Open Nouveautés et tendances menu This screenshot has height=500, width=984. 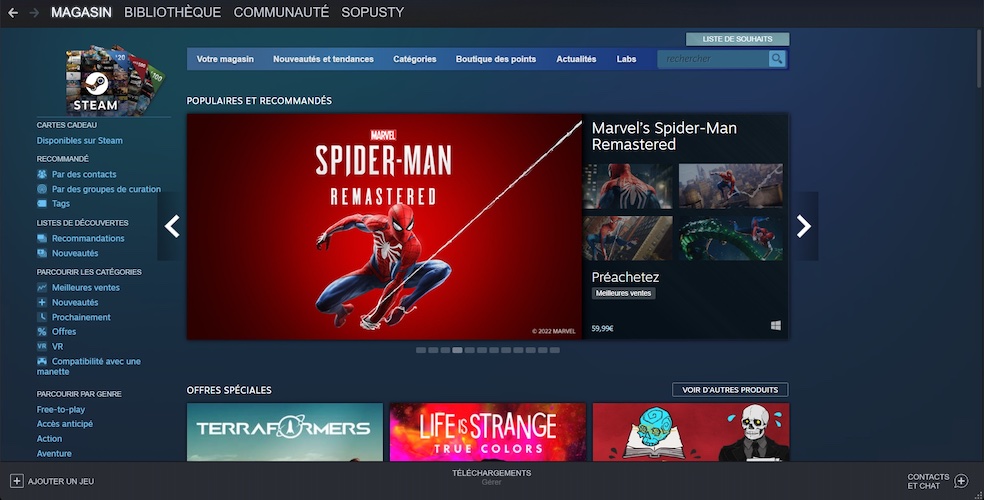point(323,59)
